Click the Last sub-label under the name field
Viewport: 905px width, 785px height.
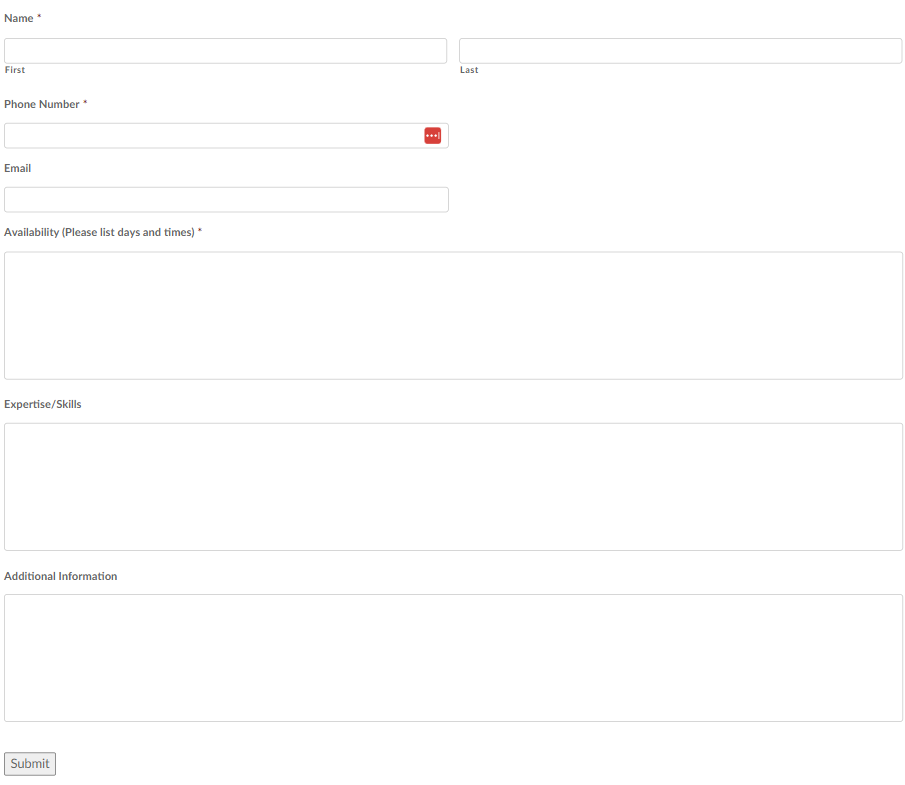coord(469,70)
